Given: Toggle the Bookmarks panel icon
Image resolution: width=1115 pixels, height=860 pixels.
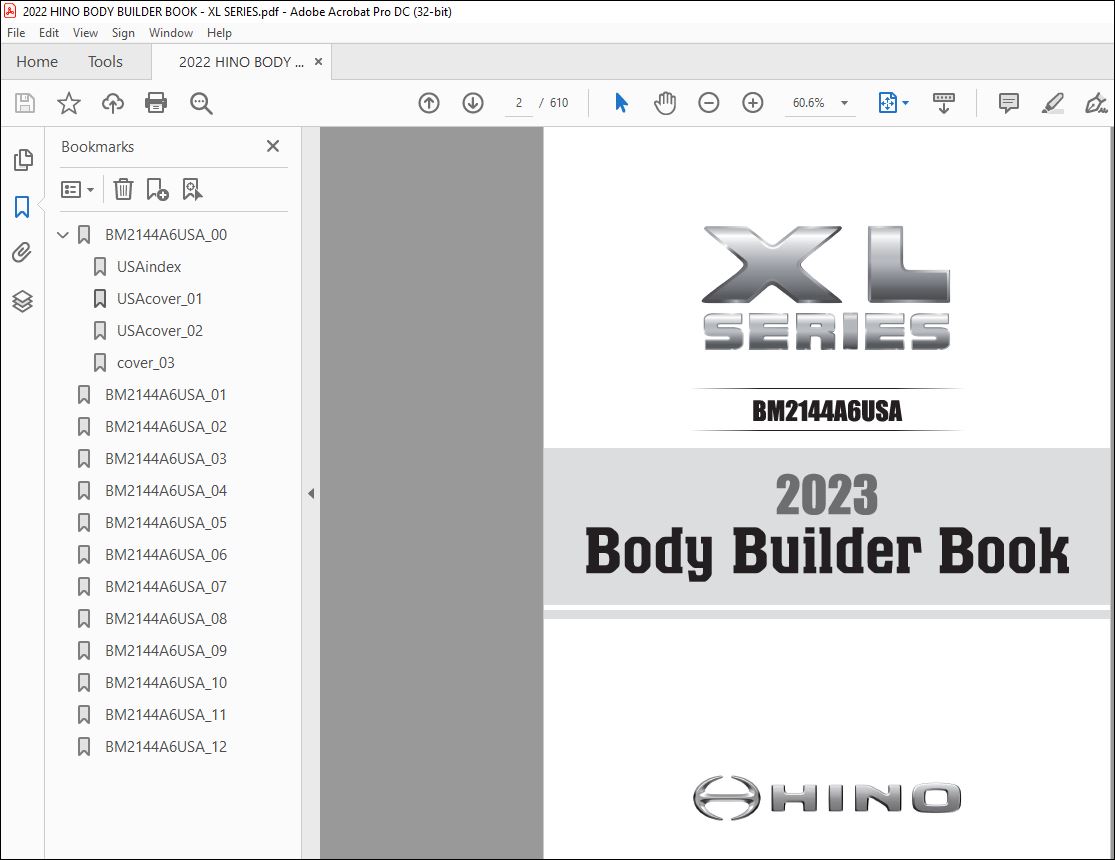Looking at the screenshot, I should click(x=22, y=207).
